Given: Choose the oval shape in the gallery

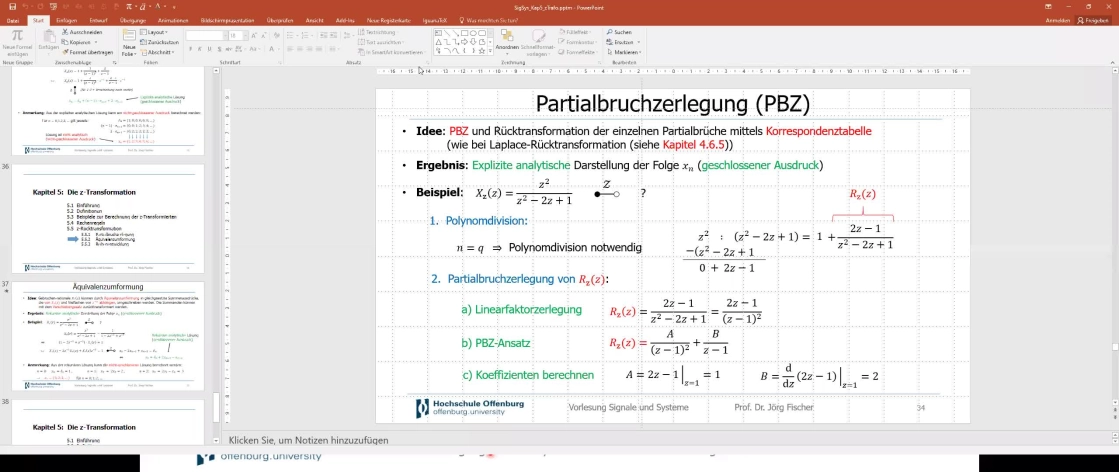Looking at the screenshot, I should [x=472, y=33].
